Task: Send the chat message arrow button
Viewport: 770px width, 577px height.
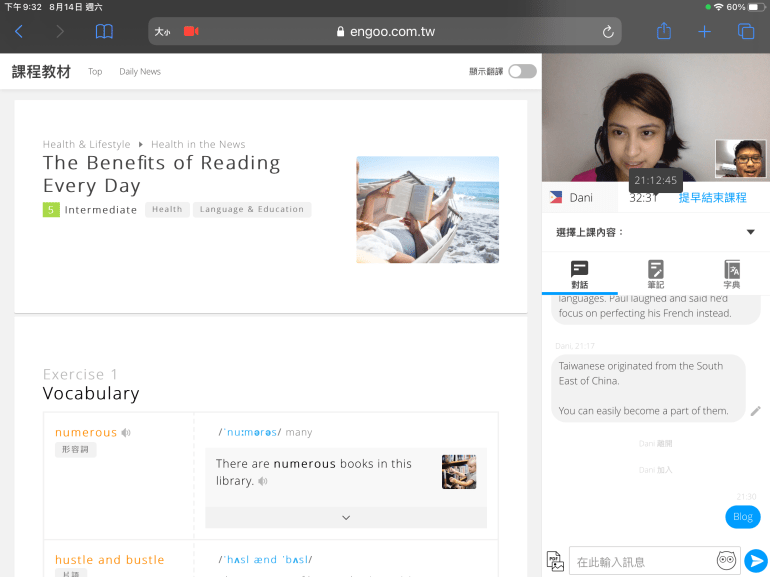Action: pyautogui.click(x=756, y=561)
